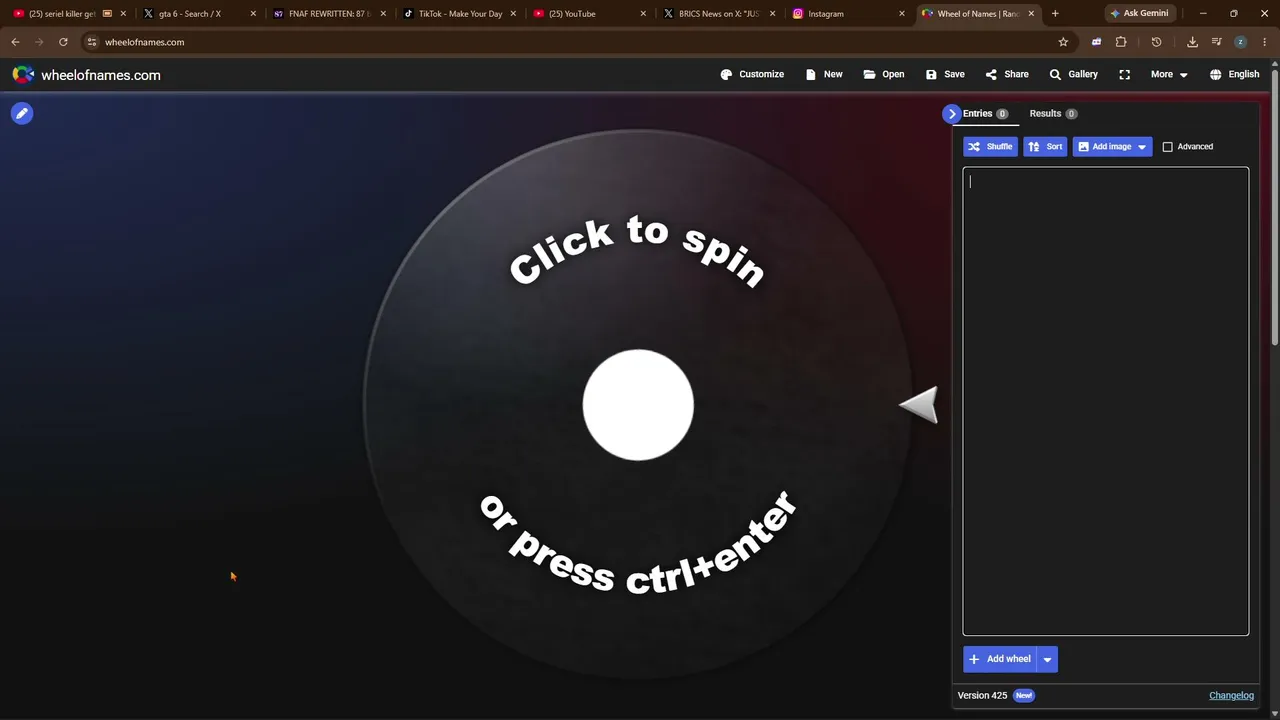Save the current wheel
This screenshot has width=1280, height=720.
(945, 74)
